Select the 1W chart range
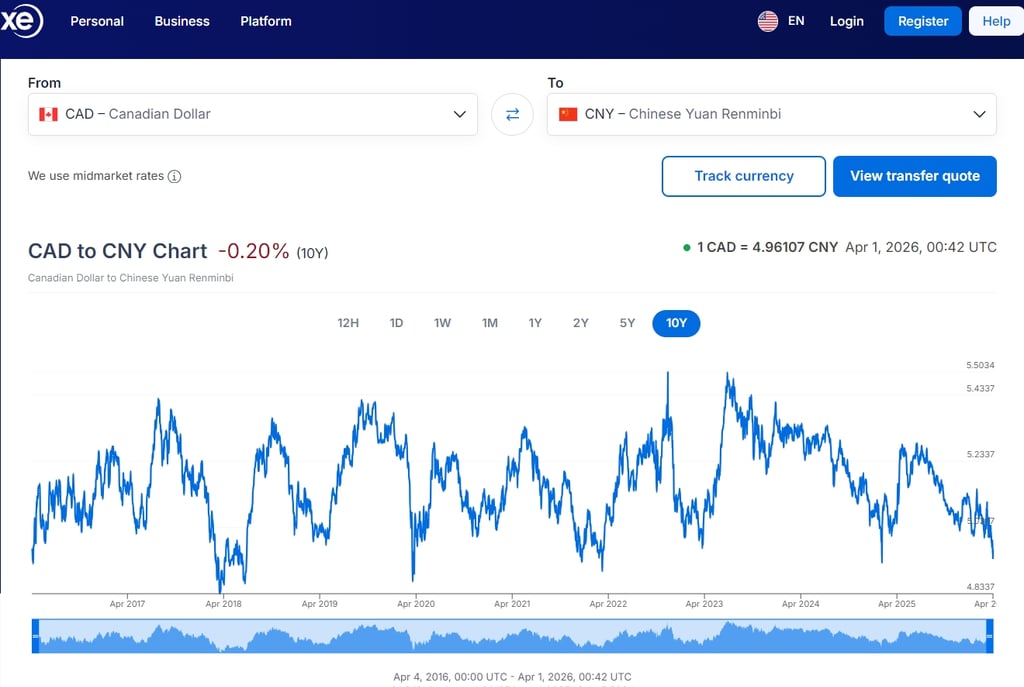Screen dimensions: 1024x687 click(x=442, y=323)
